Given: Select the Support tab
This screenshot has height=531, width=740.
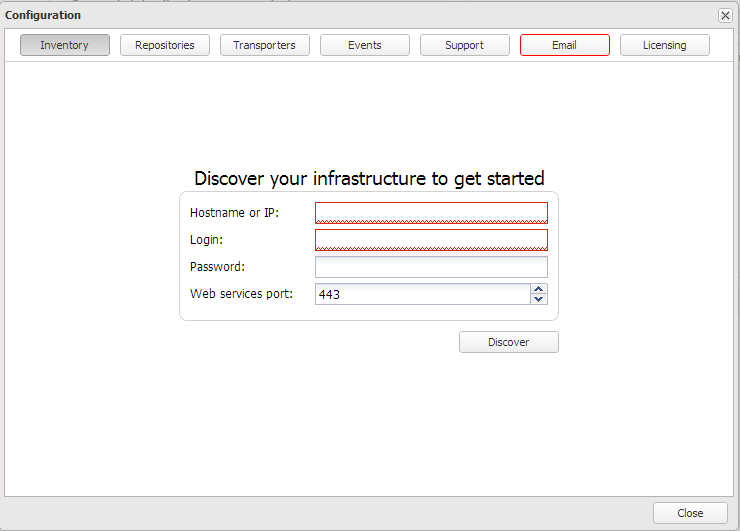Looking at the screenshot, I should [x=465, y=45].
